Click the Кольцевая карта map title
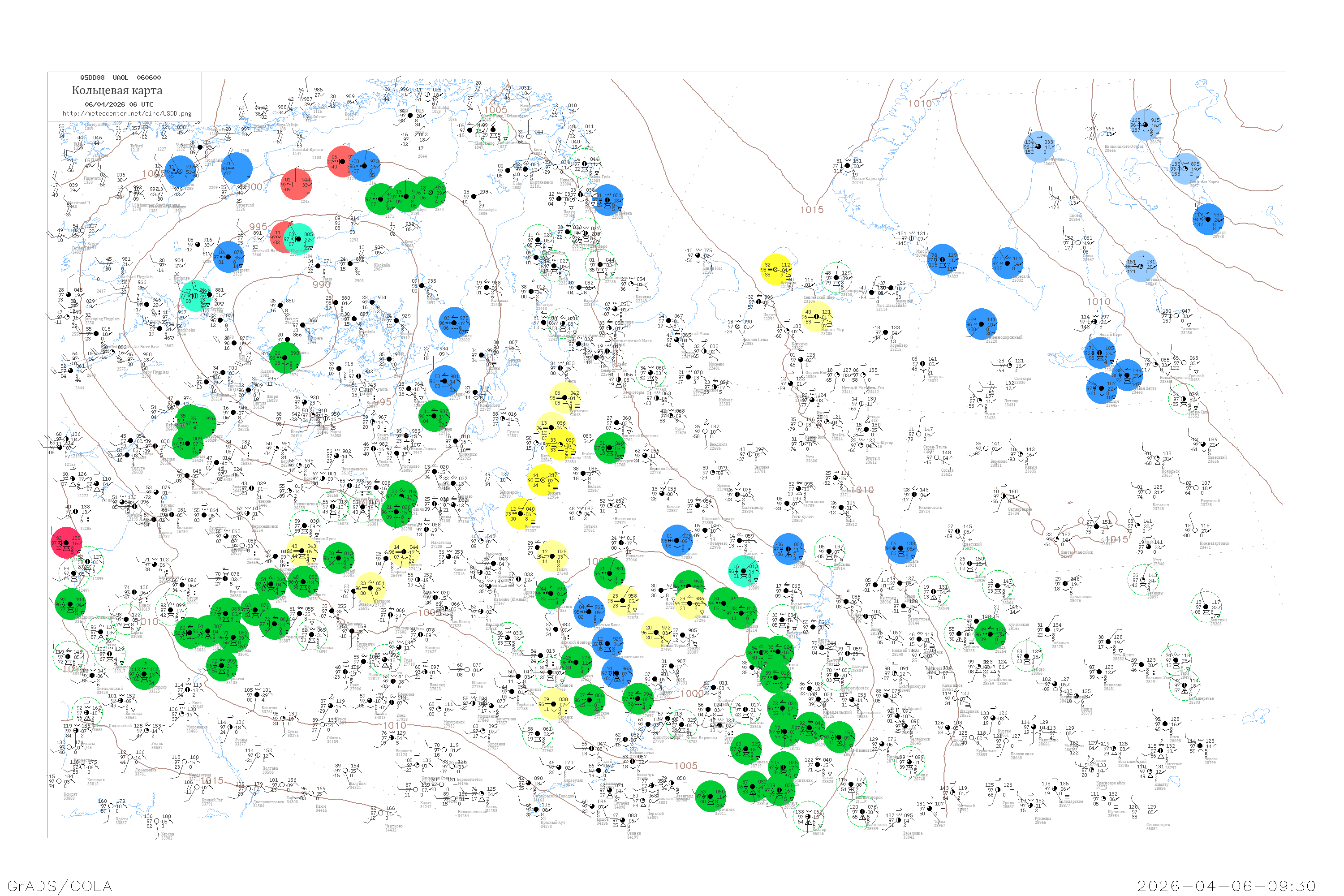The width and height of the screenshot is (1344, 896). [117, 90]
